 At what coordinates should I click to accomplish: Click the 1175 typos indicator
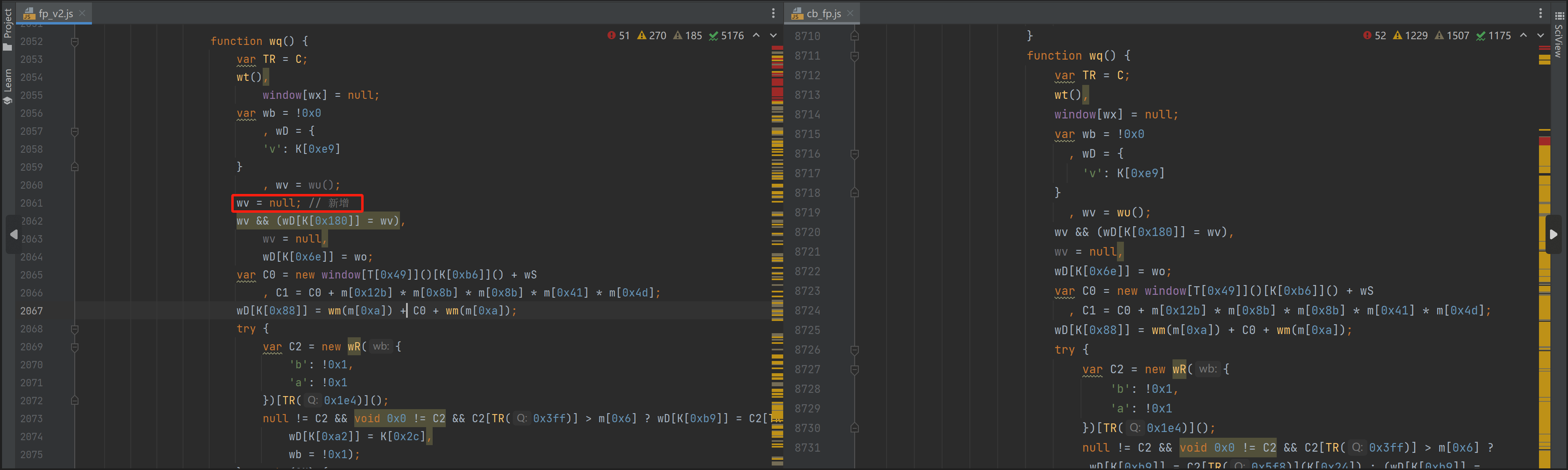click(x=1494, y=36)
